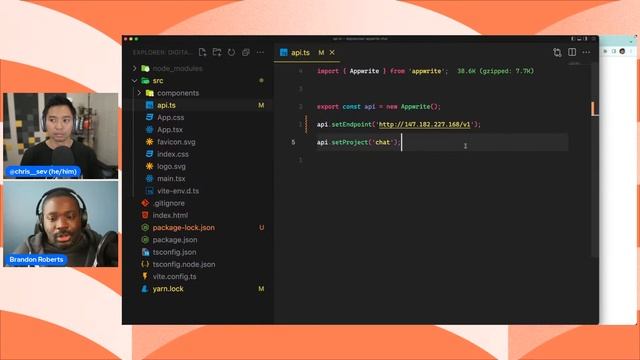Click the tsconfig.node.json braces icon

point(145,264)
